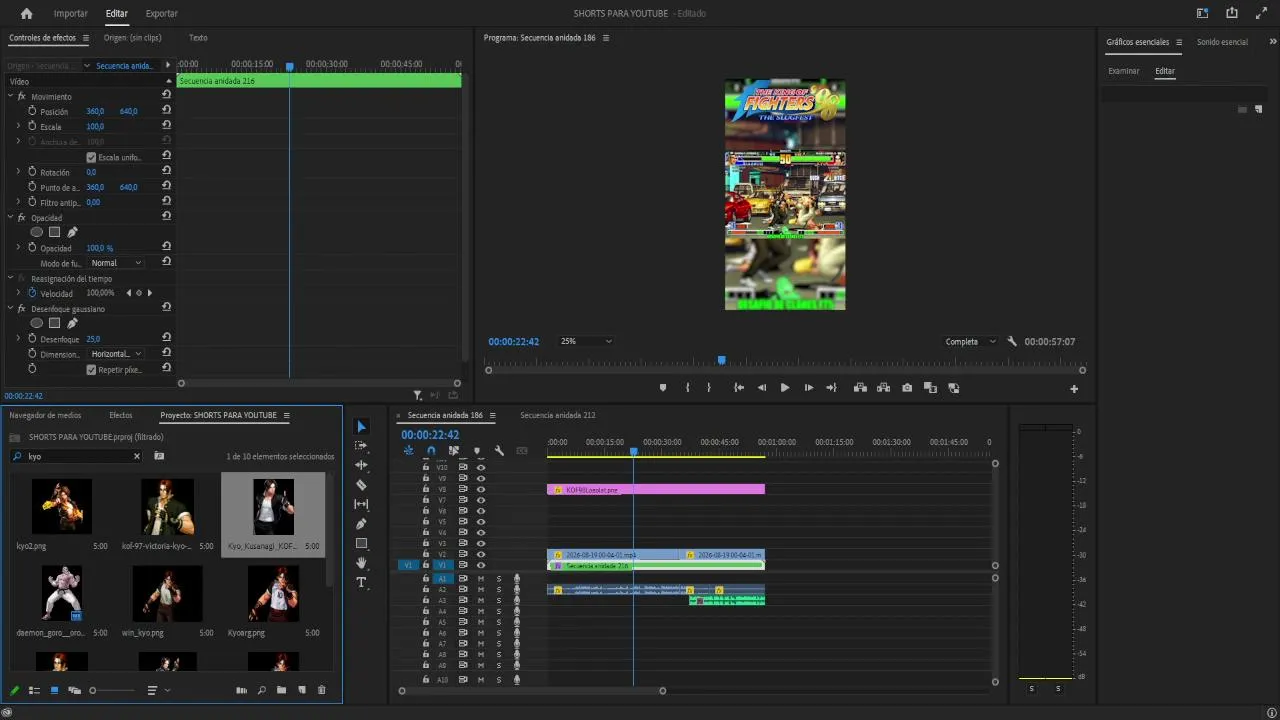
Task: Click the new bin folder icon
Action: 282,690
